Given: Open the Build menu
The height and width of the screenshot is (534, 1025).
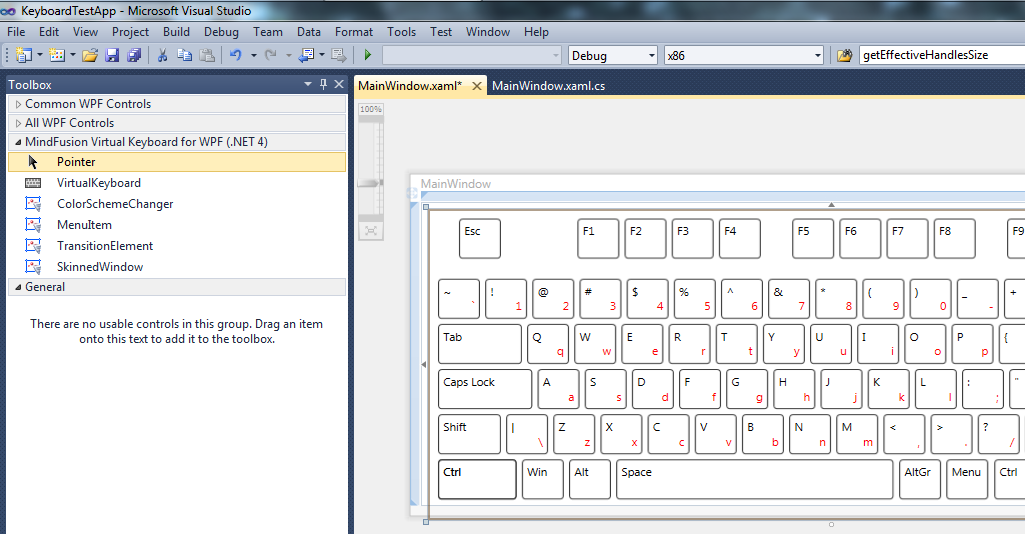Looking at the screenshot, I should pyautogui.click(x=176, y=32).
